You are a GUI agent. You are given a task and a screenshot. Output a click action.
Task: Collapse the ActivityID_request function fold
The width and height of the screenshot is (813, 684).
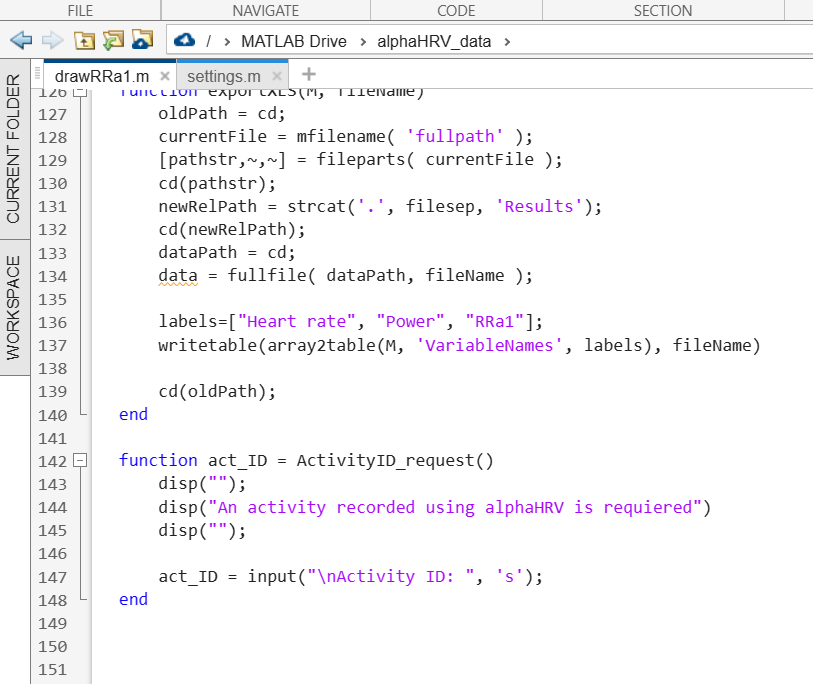pos(80,460)
